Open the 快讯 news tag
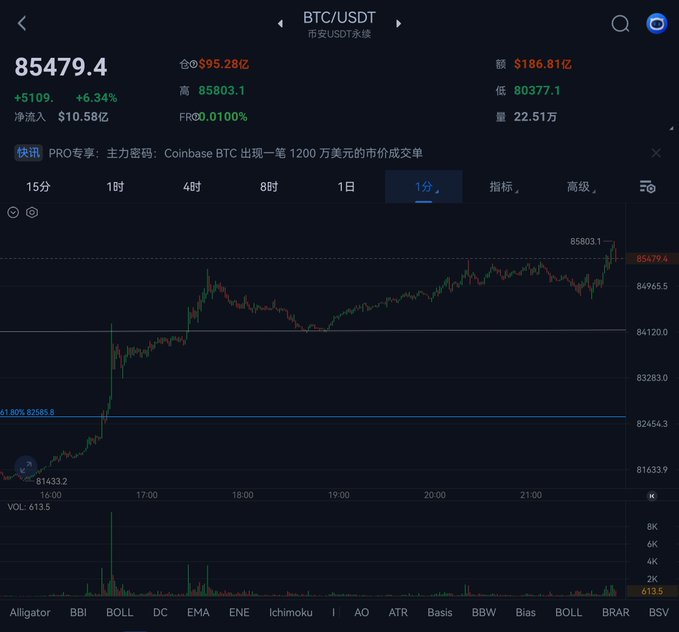679x632 pixels. click(x=29, y=153)
